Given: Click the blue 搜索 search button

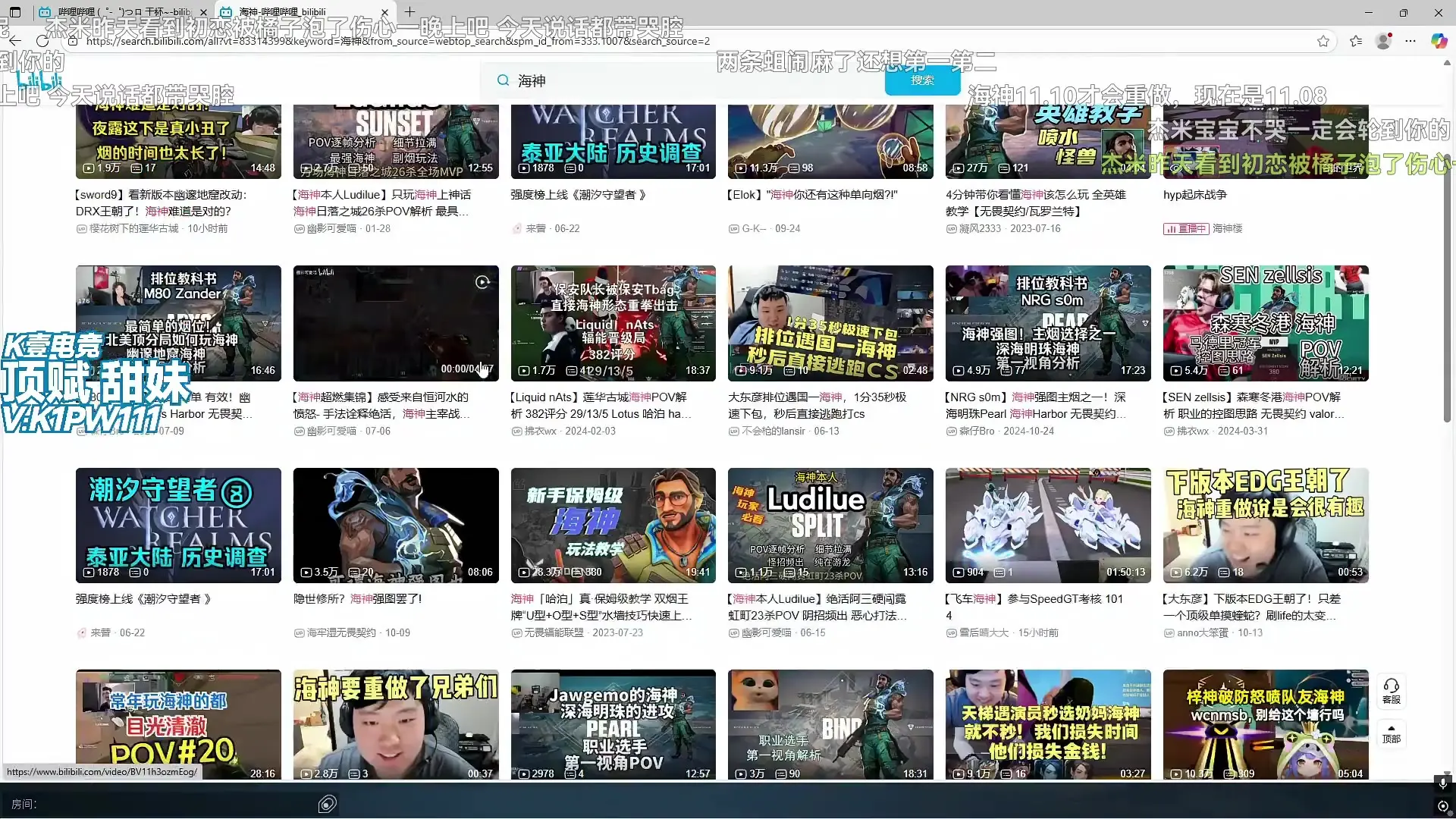Looking at the screenshot, I should (922, 80).
